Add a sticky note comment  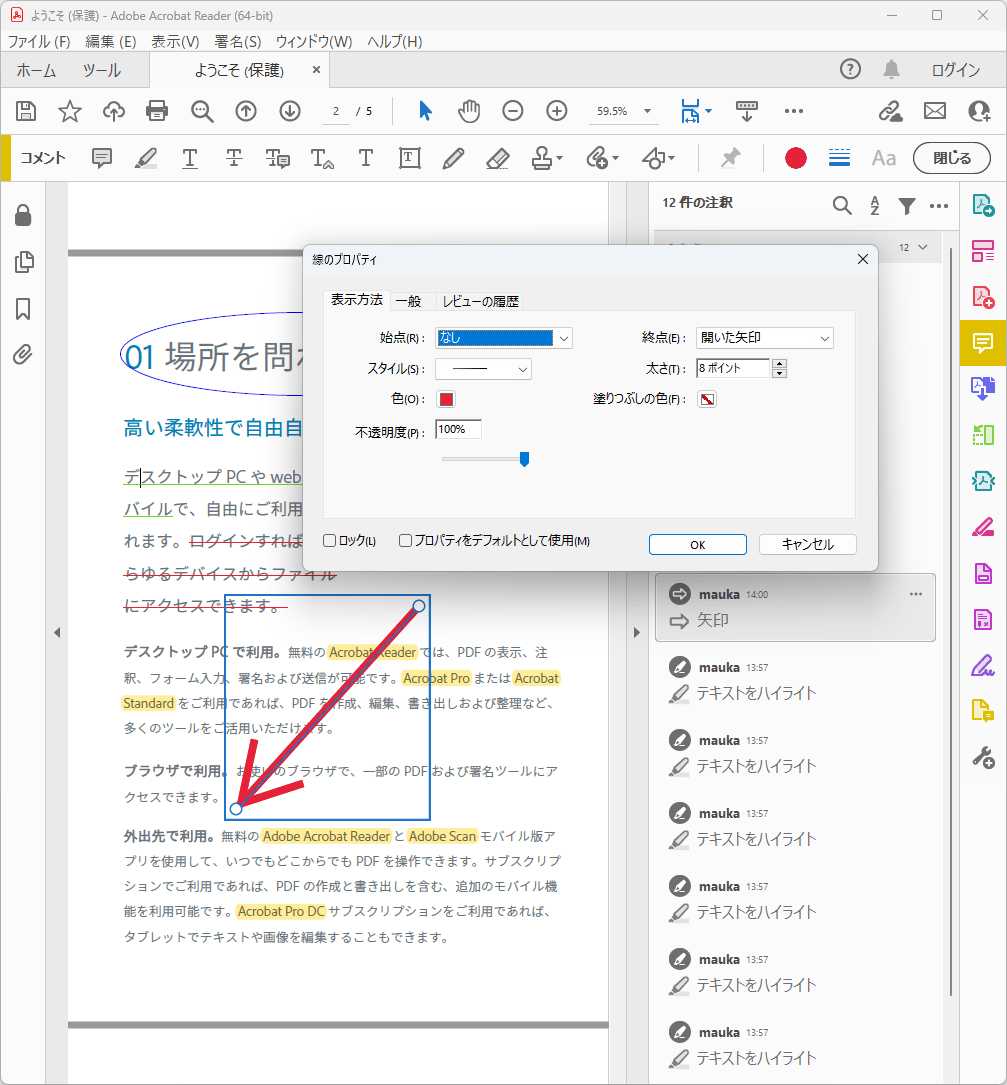(102, 158)
